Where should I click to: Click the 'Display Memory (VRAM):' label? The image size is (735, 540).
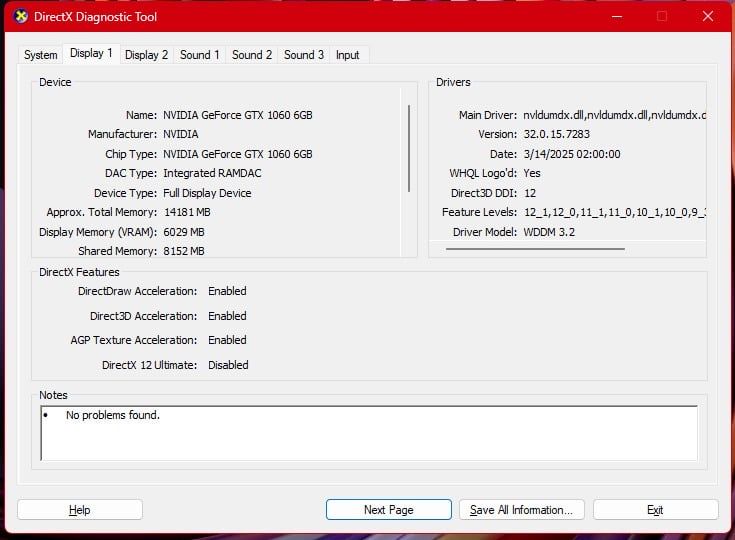click(x=98, y=232)
